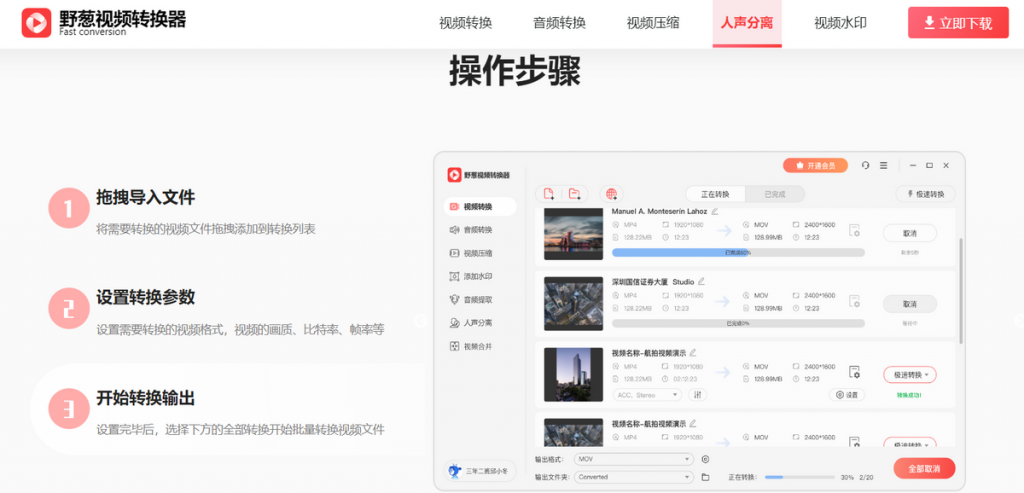
Task: Click the green 转换成功! status text
Action: [x=910, y=394]
